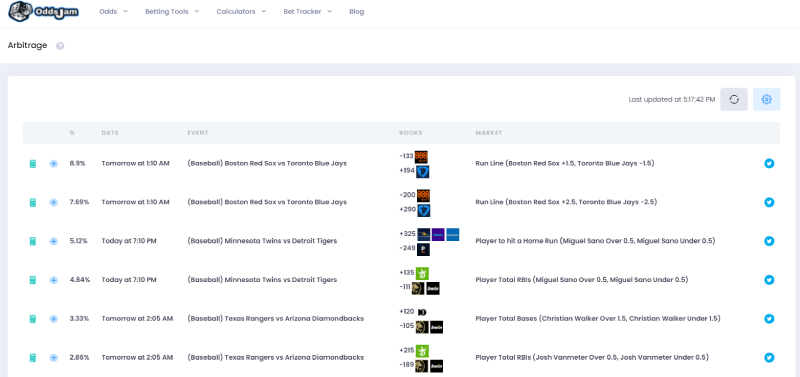The width and height of the screenshot is (800, 377).
Task: Add the 2.86% arbitrage bet with plus
Action: (54, 358)
